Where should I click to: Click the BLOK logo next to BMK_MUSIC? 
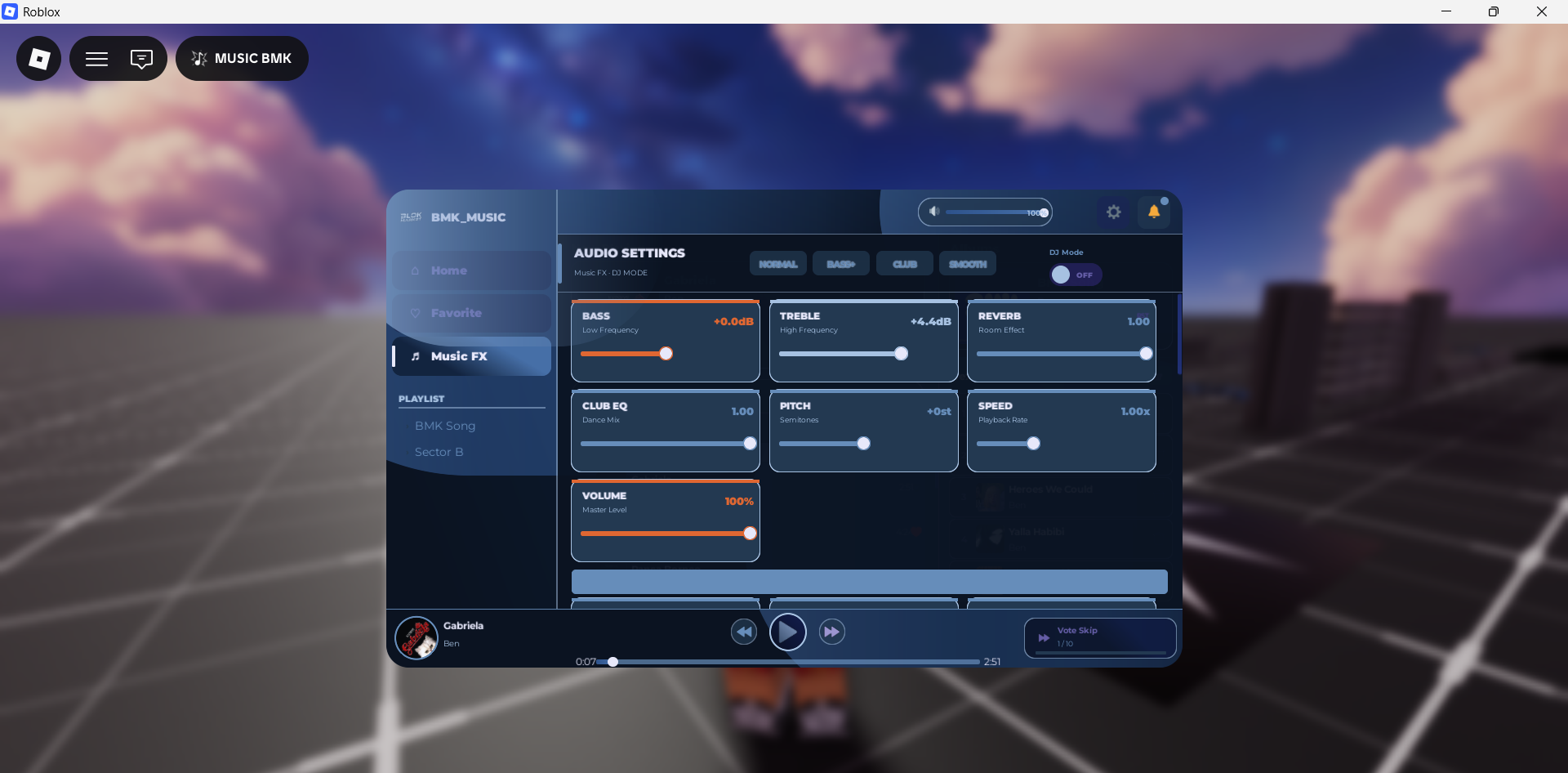tap(412, 217)
